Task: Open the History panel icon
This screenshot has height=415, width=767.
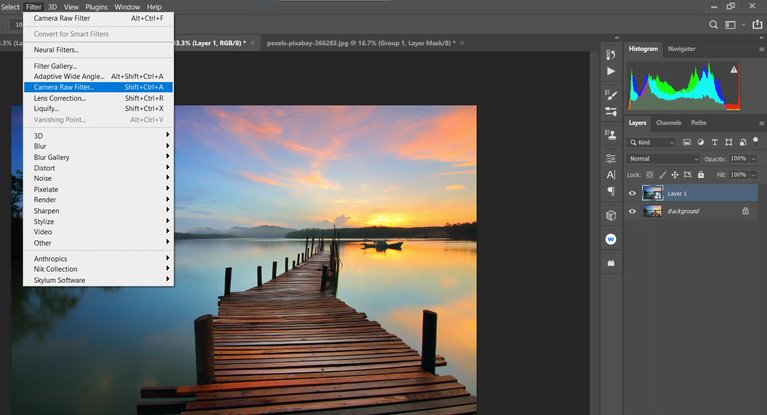Action: click(610, 55)
